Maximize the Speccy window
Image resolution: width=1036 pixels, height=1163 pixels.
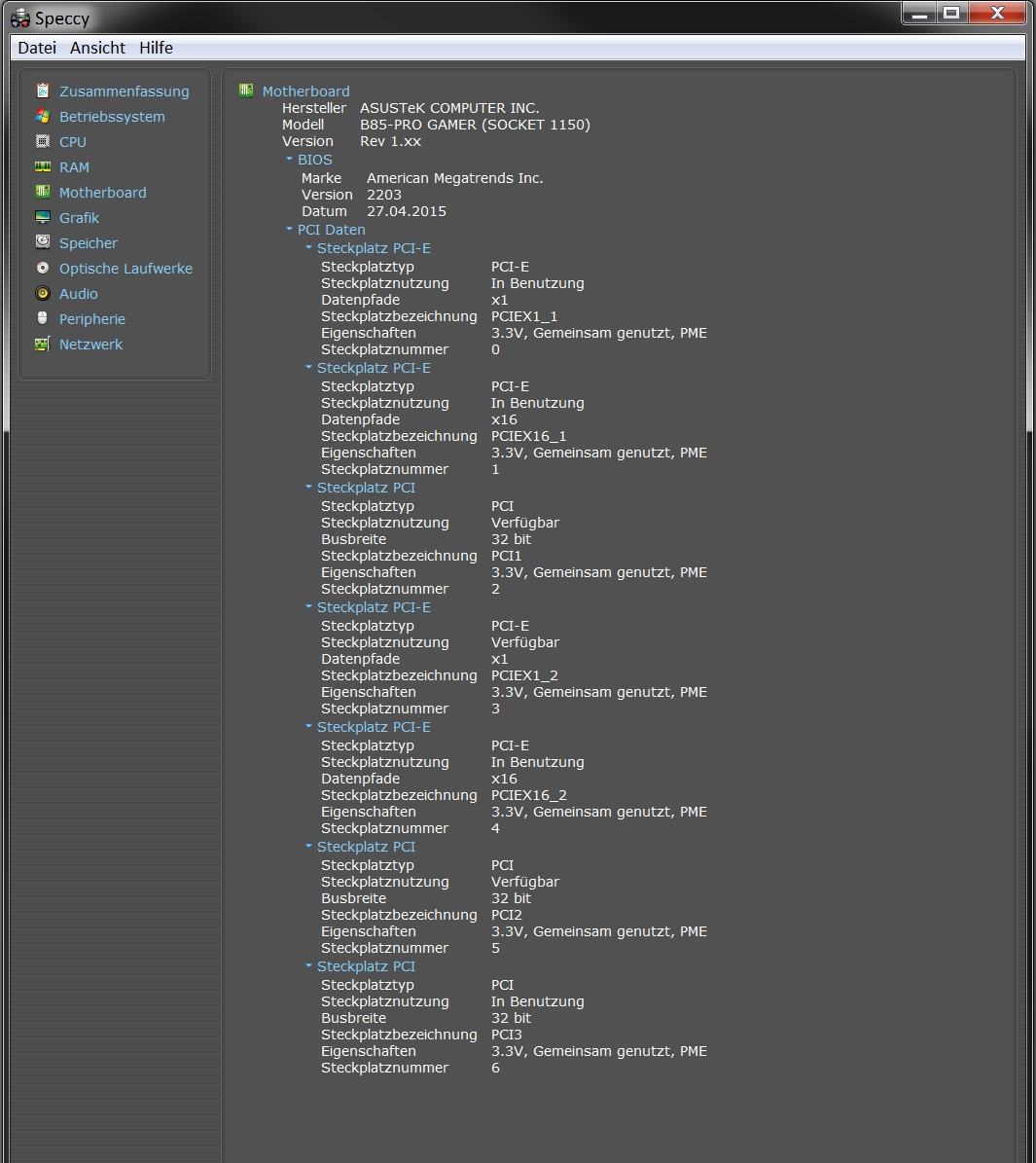(x=952, y=13)
